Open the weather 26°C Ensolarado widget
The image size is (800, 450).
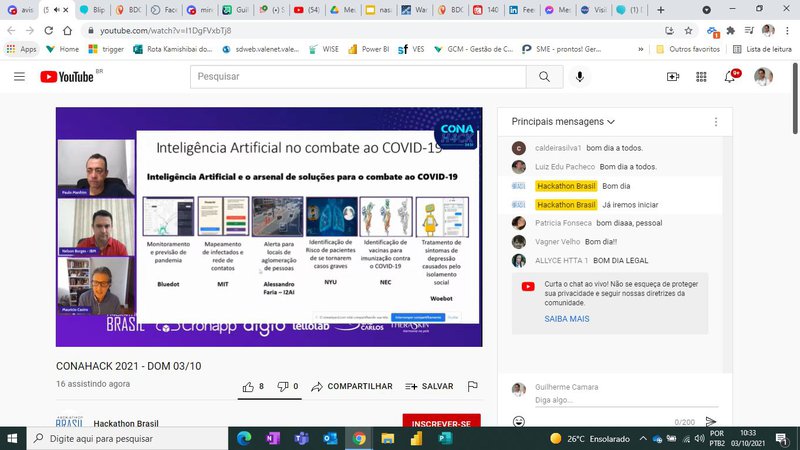pos(590,438)
